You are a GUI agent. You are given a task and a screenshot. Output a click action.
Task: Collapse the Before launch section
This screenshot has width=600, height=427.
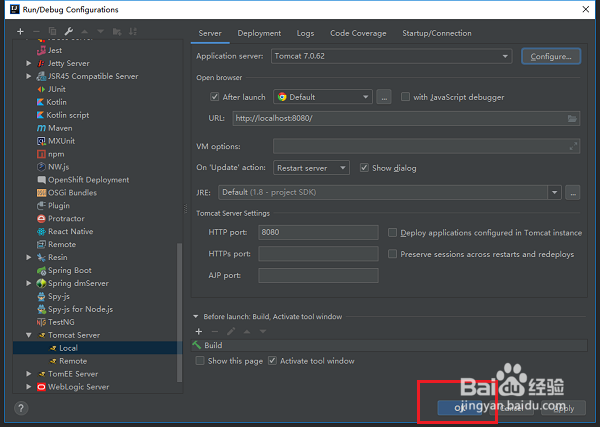point(196,316)
